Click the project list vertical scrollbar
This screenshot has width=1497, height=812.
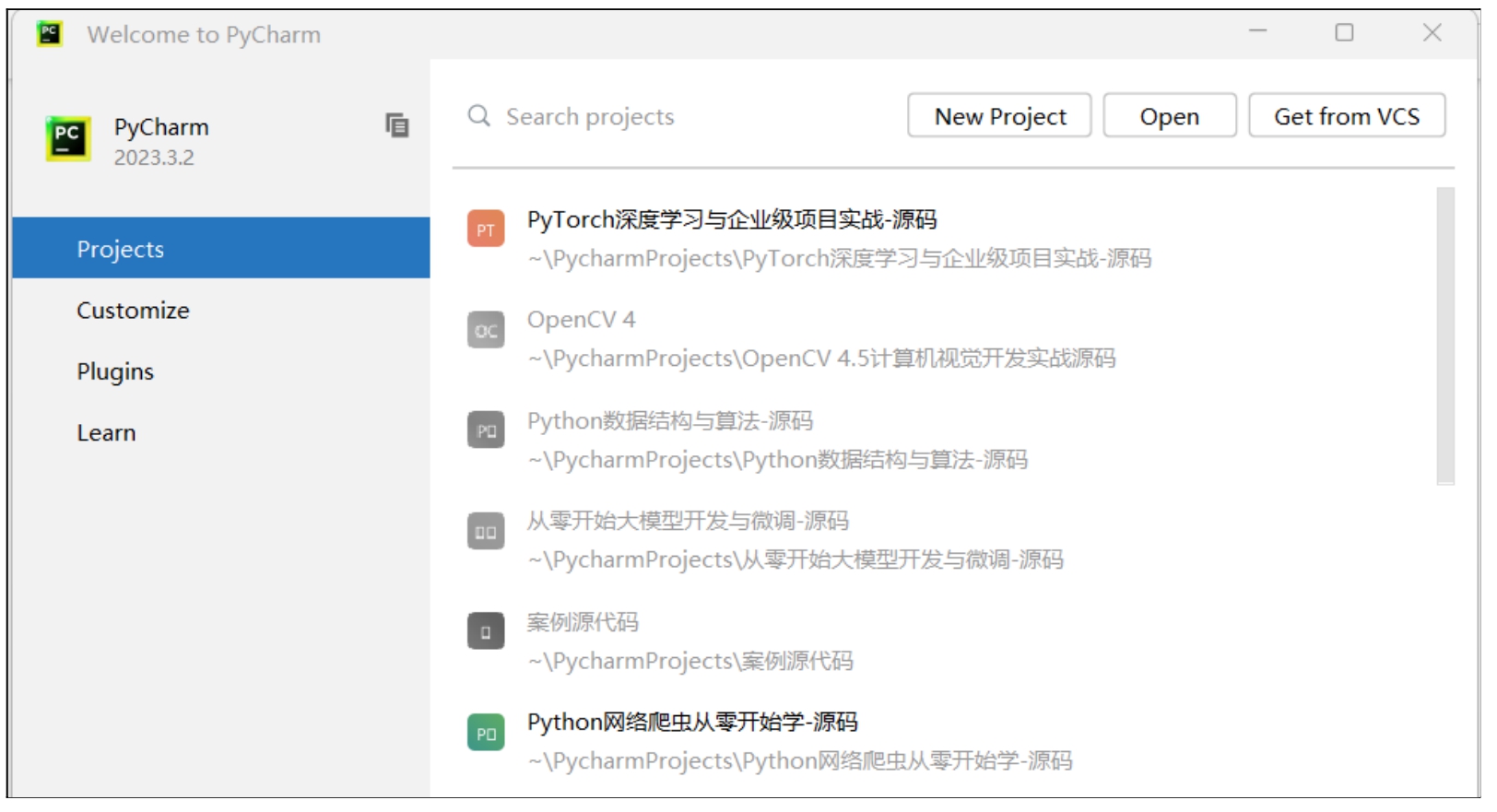[x=1446, y=336]
